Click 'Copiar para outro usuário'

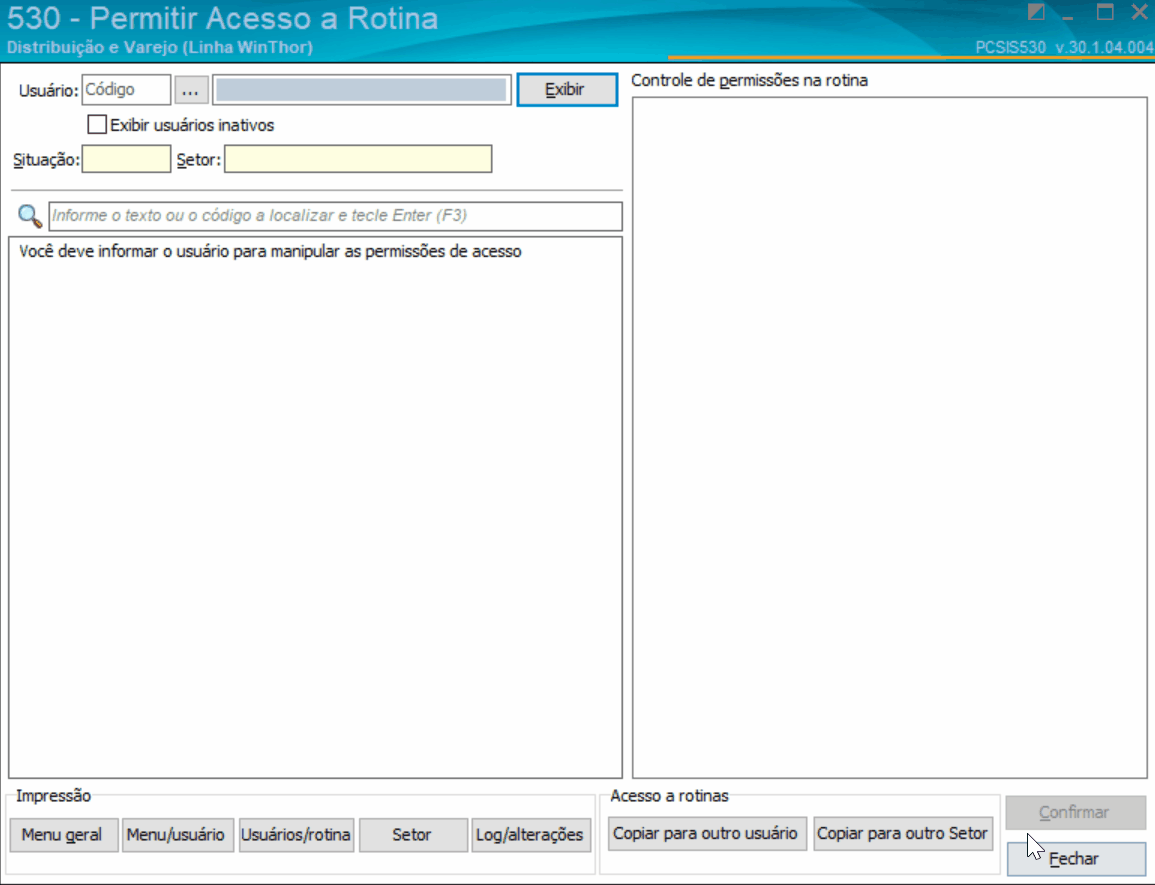707,833
